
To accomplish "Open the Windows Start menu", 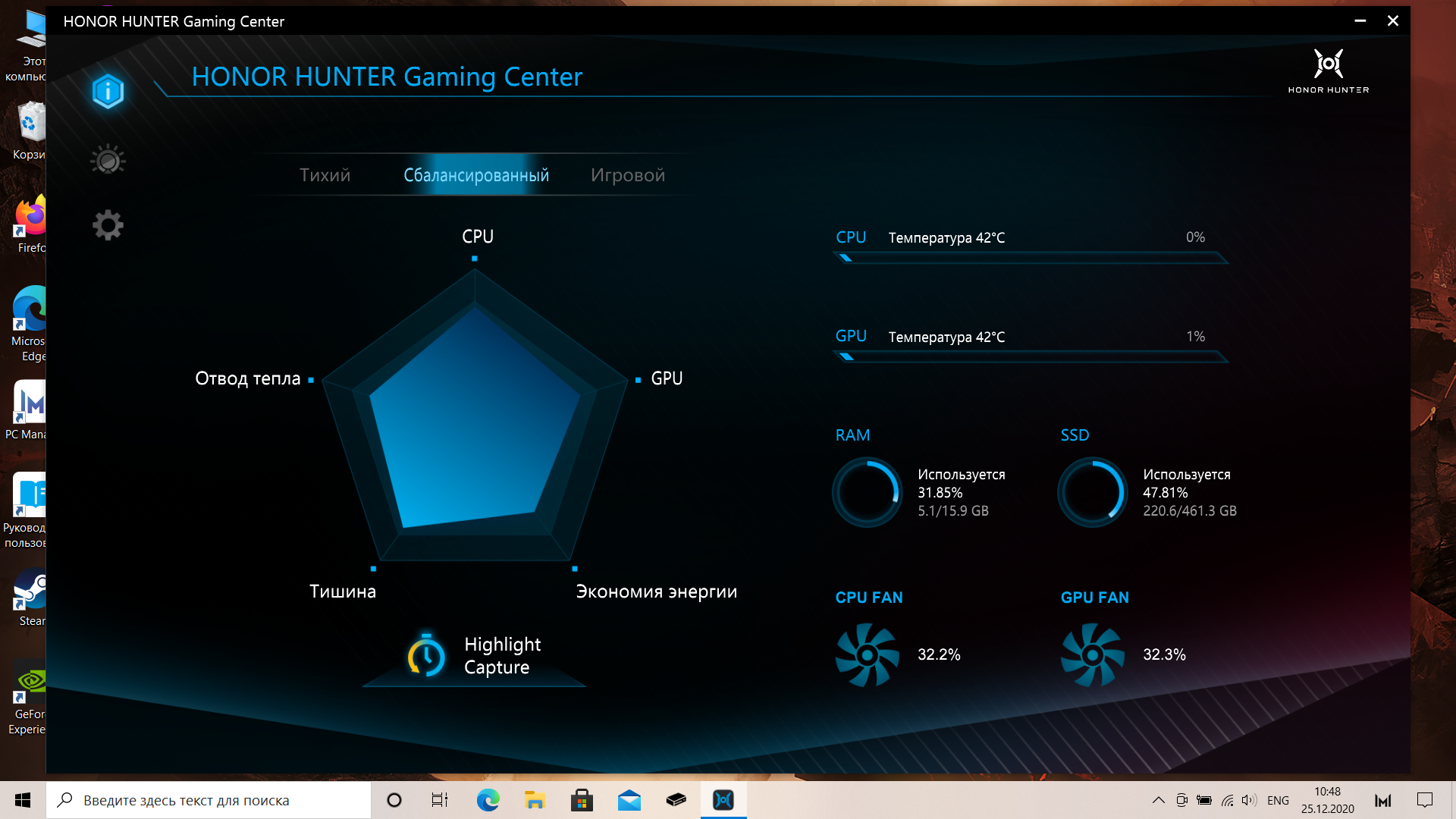I will (23, 800).
